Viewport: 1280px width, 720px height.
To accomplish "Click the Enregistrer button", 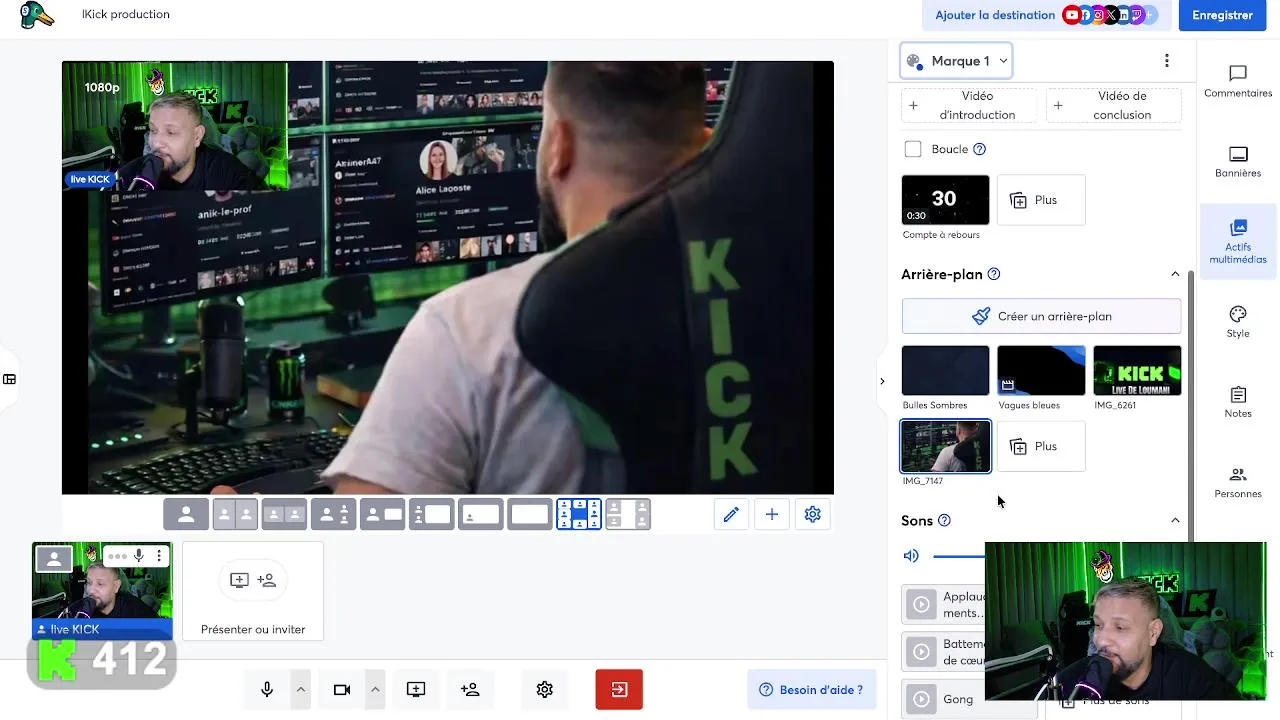I will pos(1222,15).
